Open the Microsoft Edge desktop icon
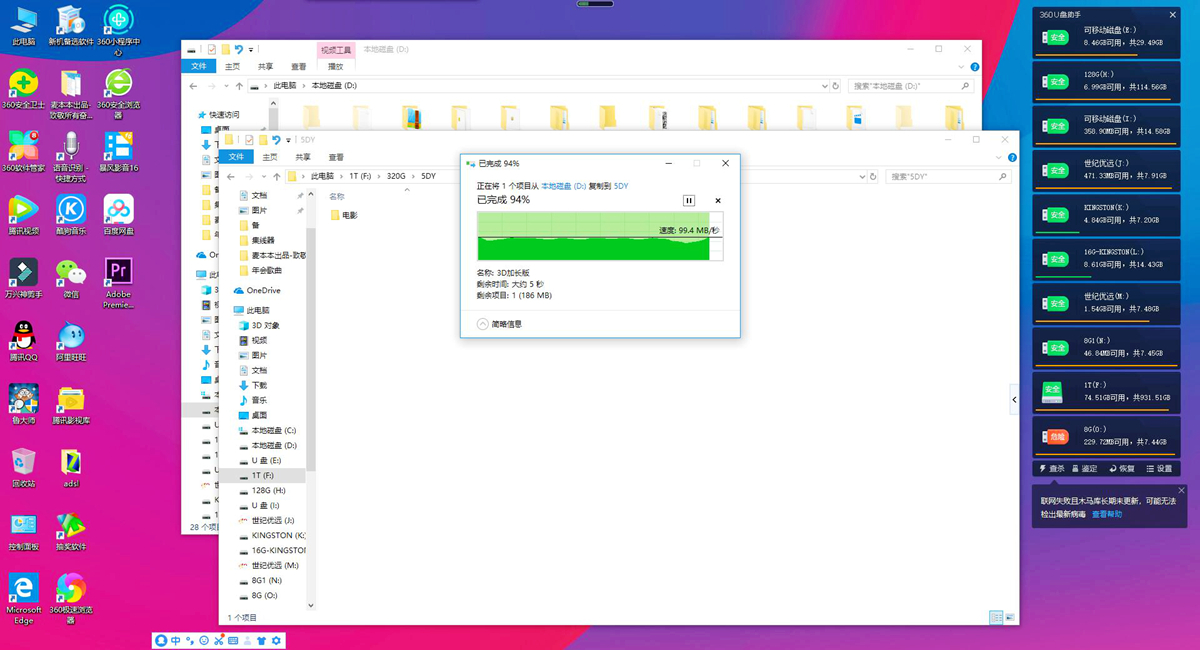This screenshot has height=650, width=1200. point(23,598)
